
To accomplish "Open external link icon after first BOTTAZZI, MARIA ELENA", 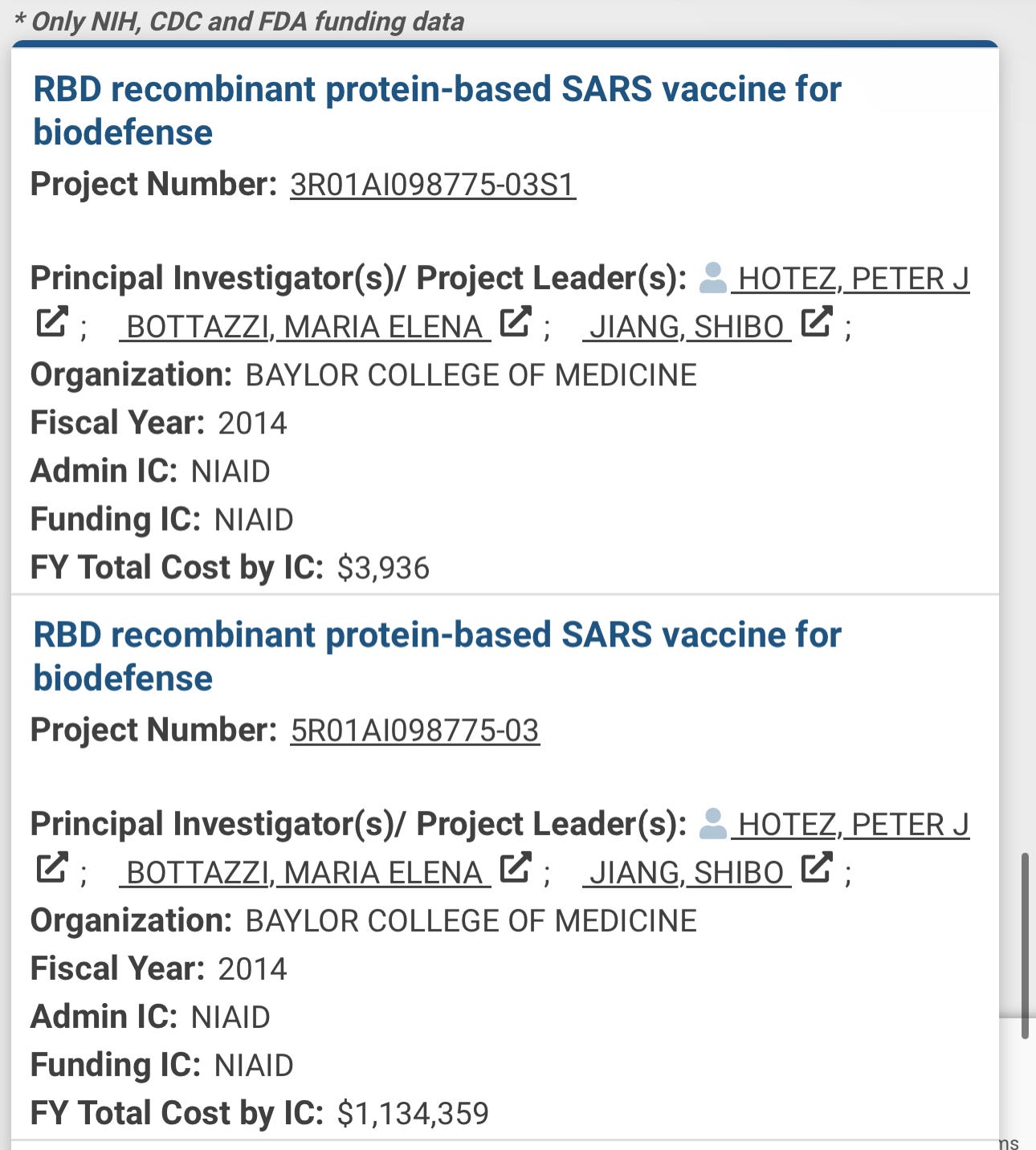I will point(516,322).
